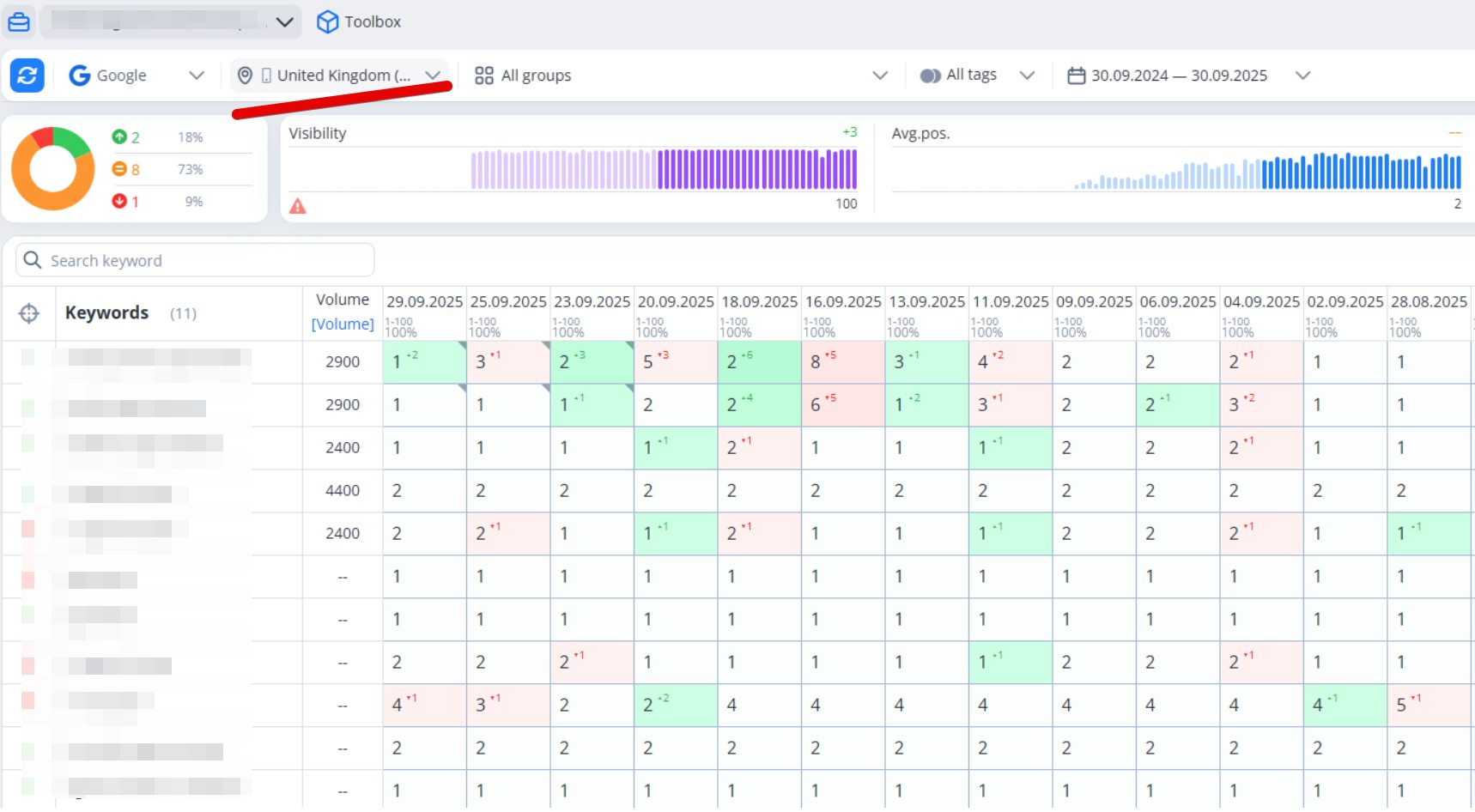The height and width of the screenshot is (812, 1475).
Task: Click the [Volume] link in header
Action: click(x=343, y=324)
